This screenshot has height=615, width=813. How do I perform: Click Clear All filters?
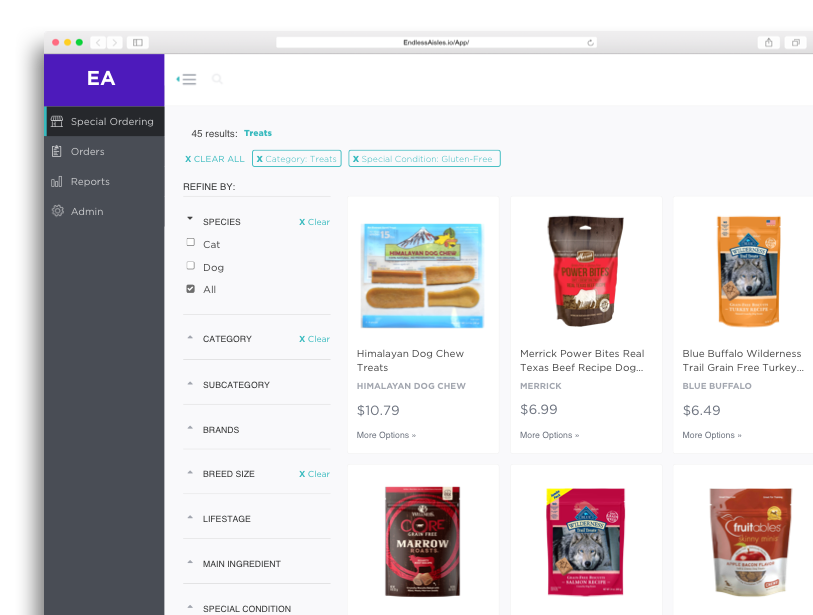pyautogui.click(x=215, y=159)
